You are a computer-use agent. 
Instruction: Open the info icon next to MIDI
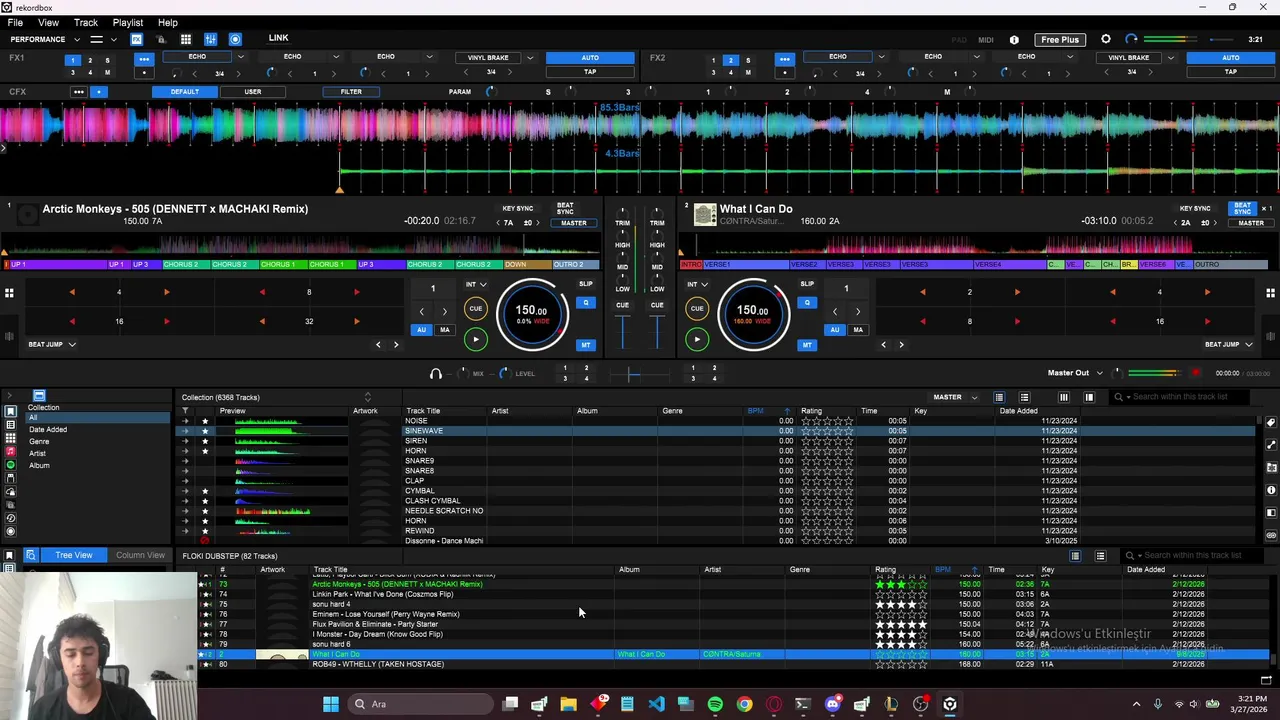[x=1014, y=40]
